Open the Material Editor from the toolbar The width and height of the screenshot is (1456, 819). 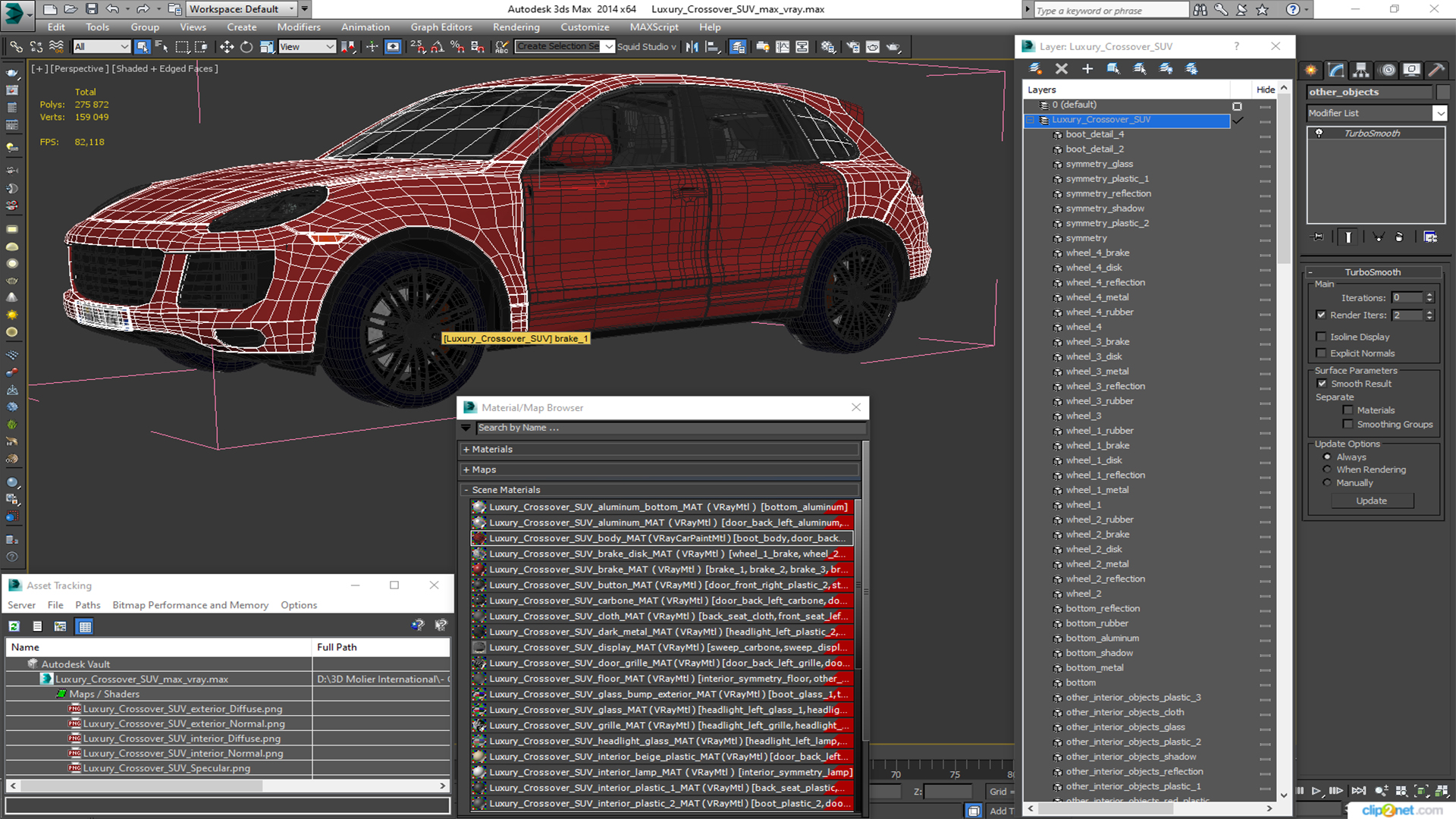[x=828, y=47]
